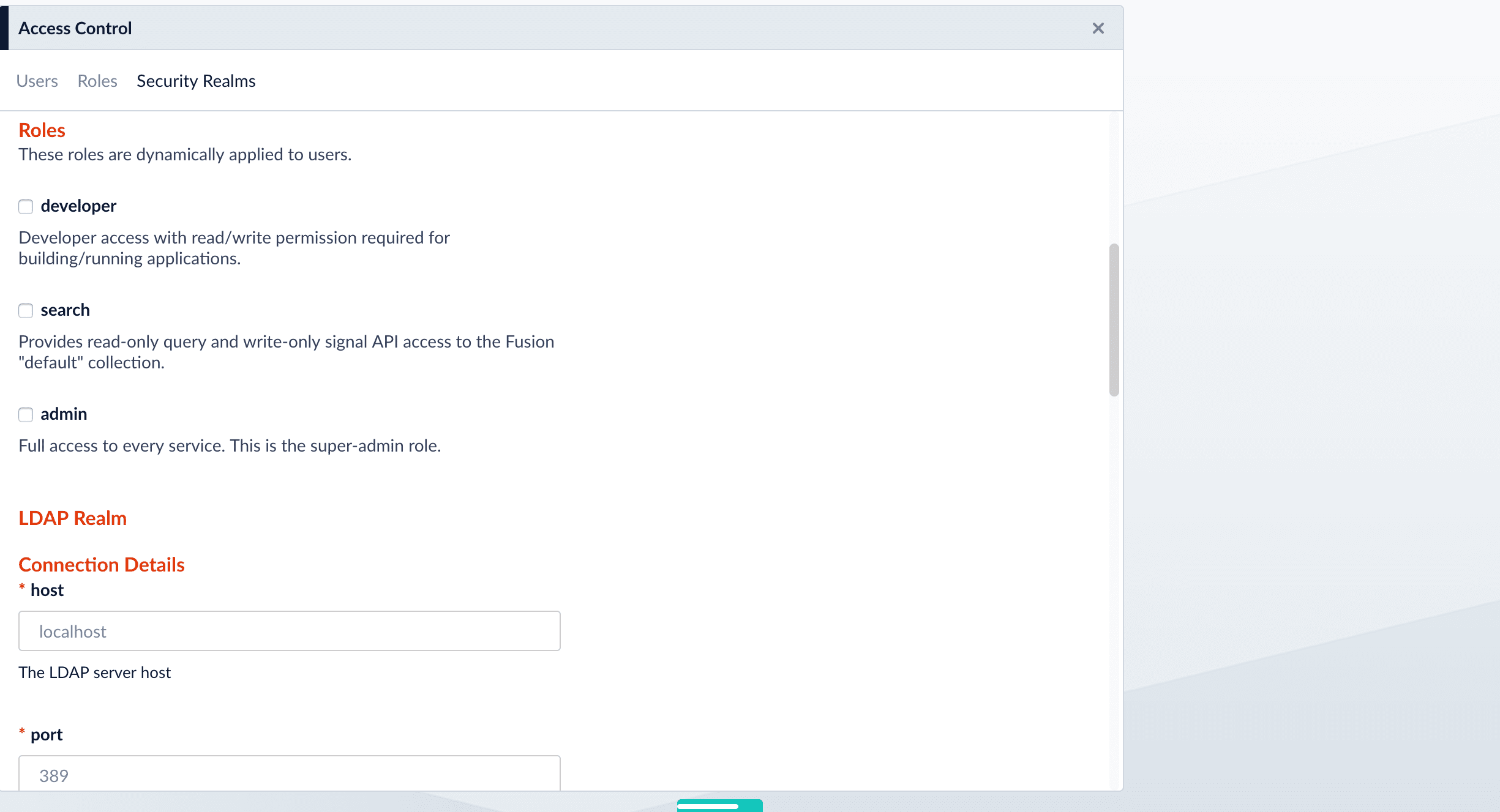This screenshot has width=1500, height=812.
Task: Click 'The LDAP server host' help text
Action: coord(95,672)
